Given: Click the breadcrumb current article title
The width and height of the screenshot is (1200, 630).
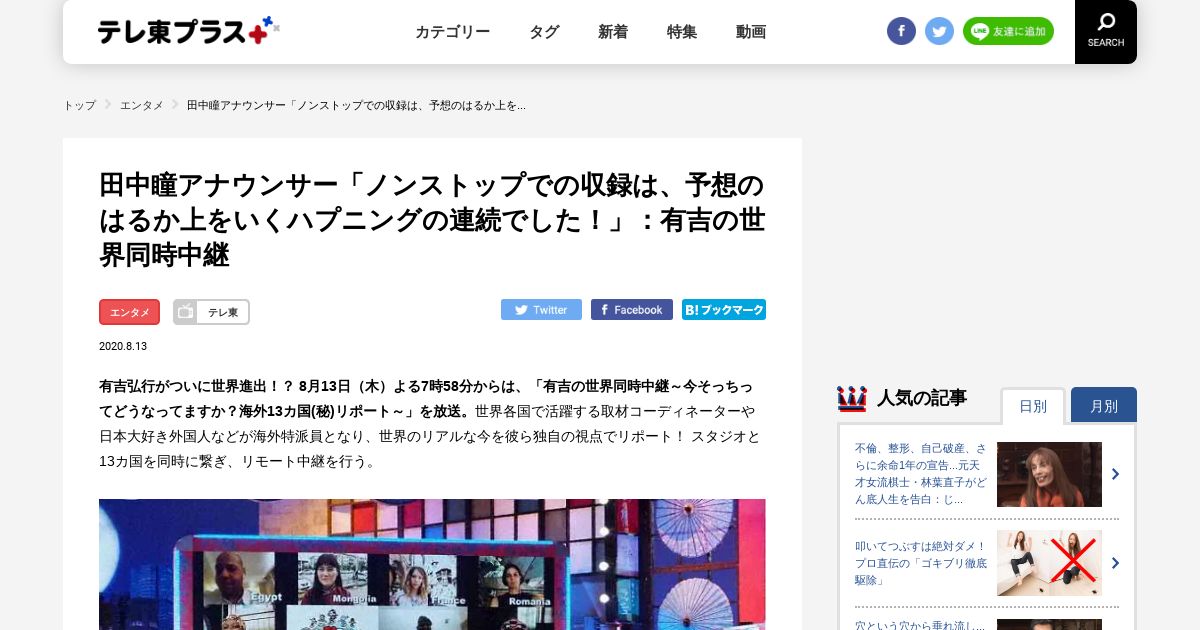Looking at the screenshot, I should [356, 105].
